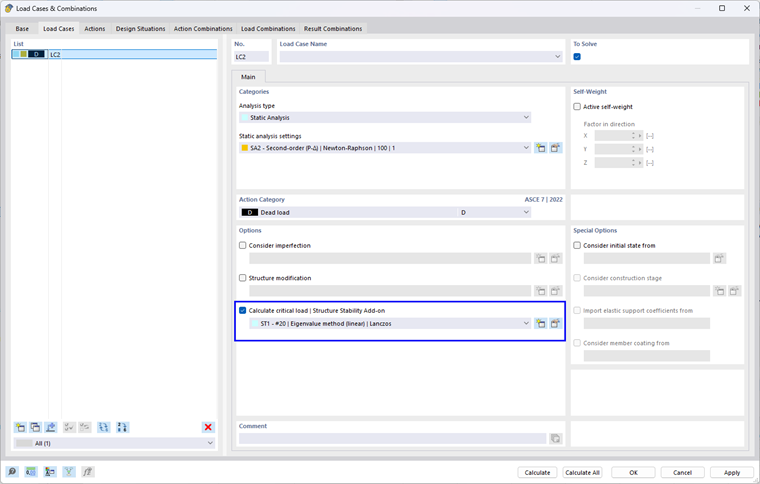
Task: Click the new load case icon below the list
Action: [20, 427]
